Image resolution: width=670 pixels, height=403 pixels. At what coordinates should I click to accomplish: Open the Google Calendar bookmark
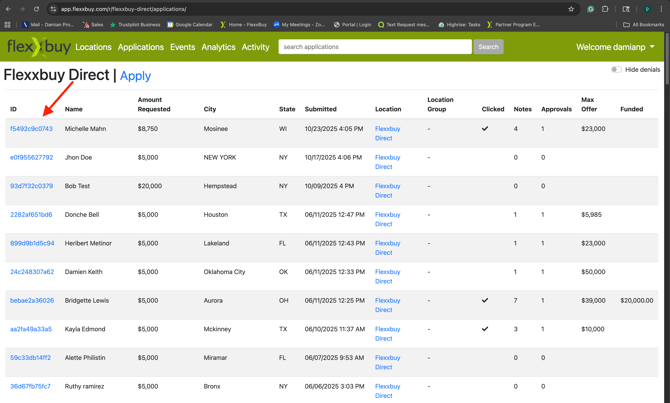coord(189,24)
